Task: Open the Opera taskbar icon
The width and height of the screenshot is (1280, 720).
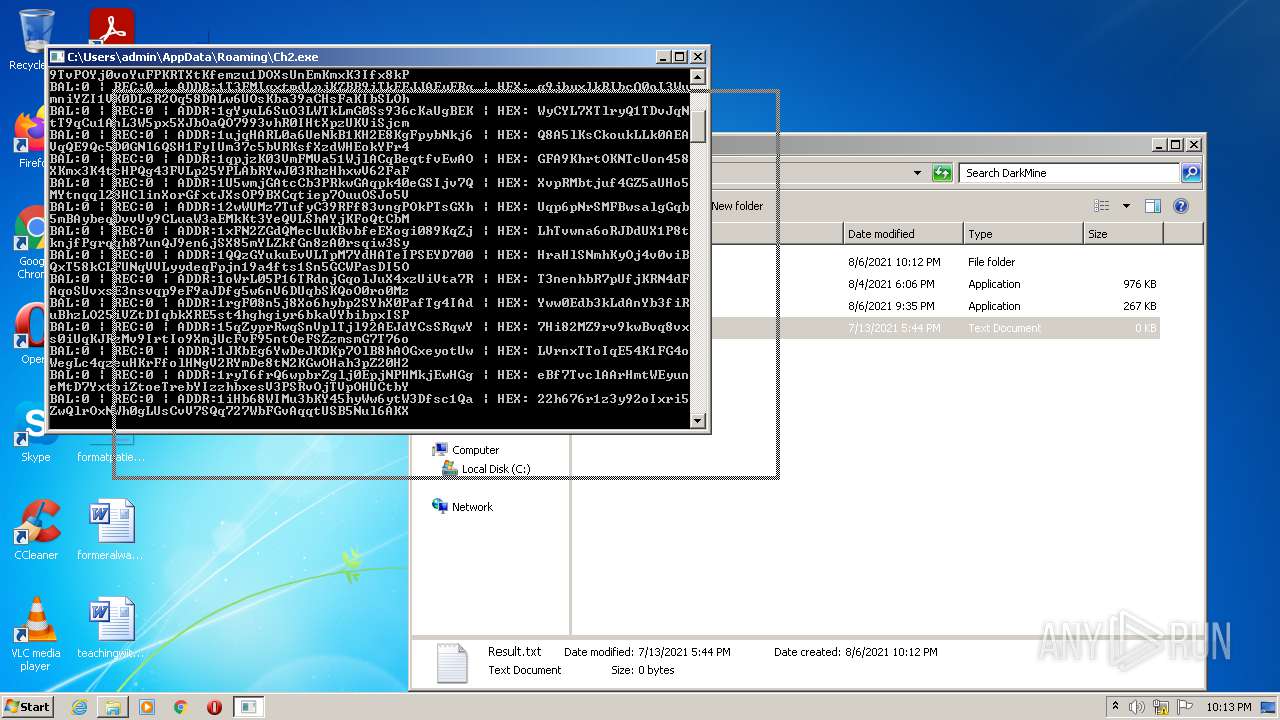Action: 214,707
